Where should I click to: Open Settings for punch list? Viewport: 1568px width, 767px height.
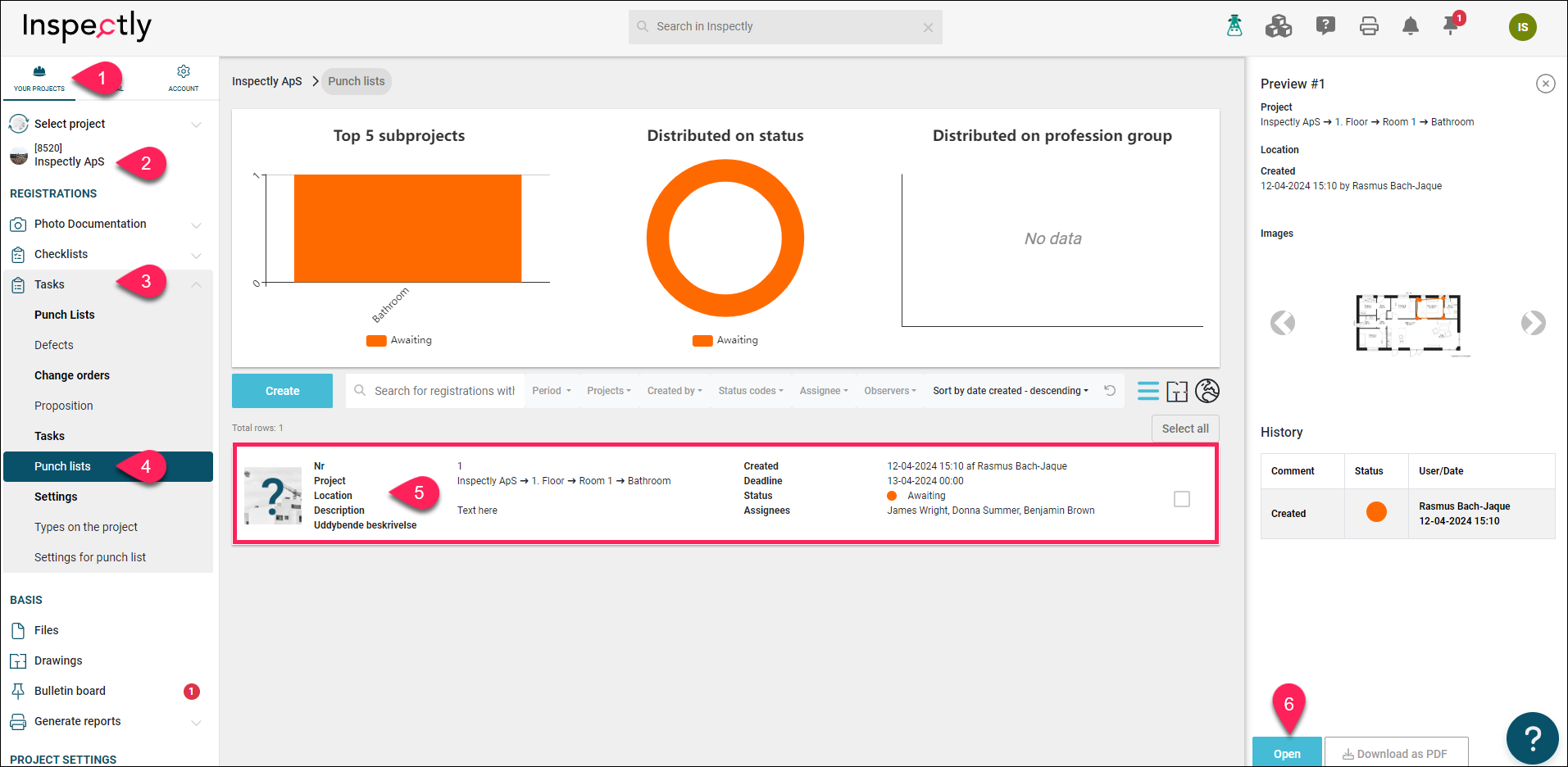click(x=90, y=558)
